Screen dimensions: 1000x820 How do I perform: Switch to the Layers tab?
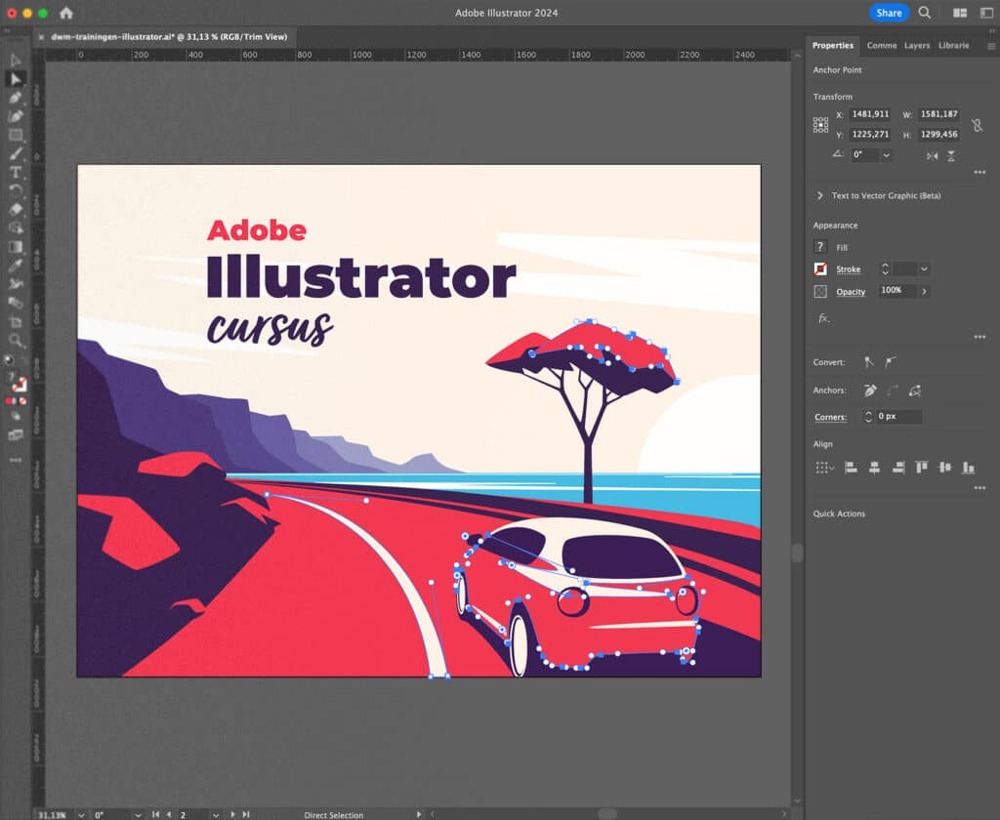[917, 46]
